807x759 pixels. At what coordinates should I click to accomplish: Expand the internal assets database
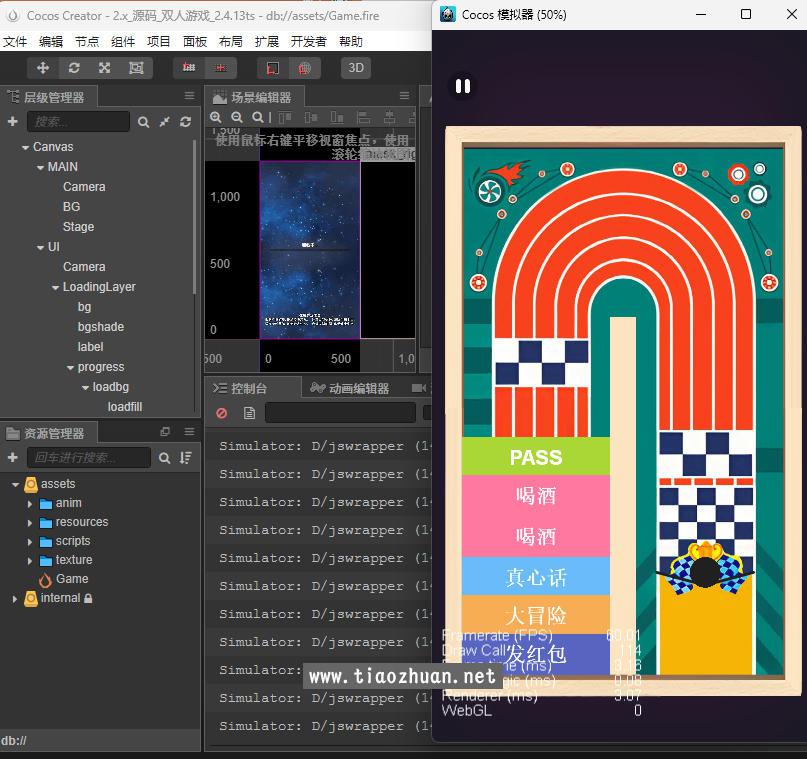click(14, 598)
